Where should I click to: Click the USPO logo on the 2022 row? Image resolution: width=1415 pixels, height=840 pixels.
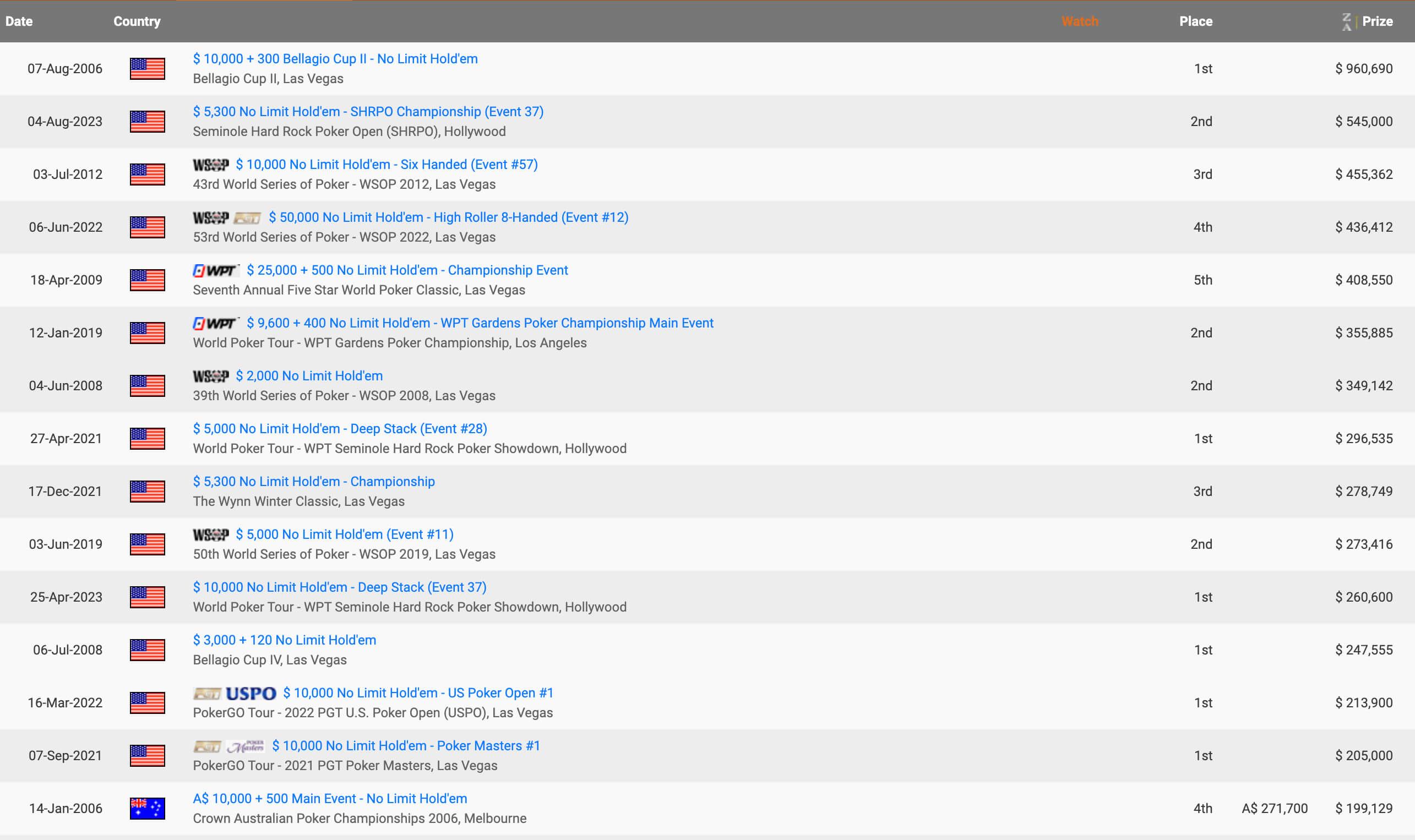pyautogui.click(x=251, y=694)
